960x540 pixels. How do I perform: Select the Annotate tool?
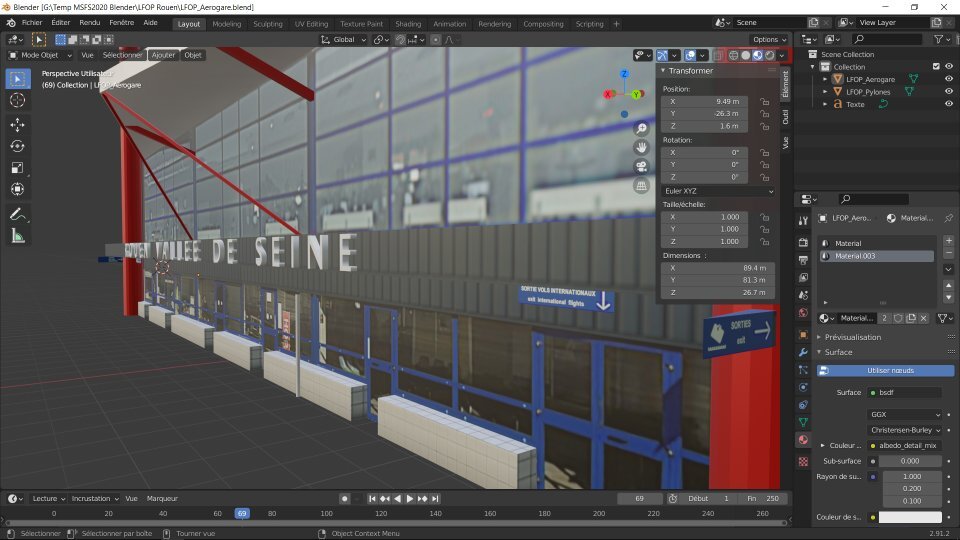tap(17, 214)
